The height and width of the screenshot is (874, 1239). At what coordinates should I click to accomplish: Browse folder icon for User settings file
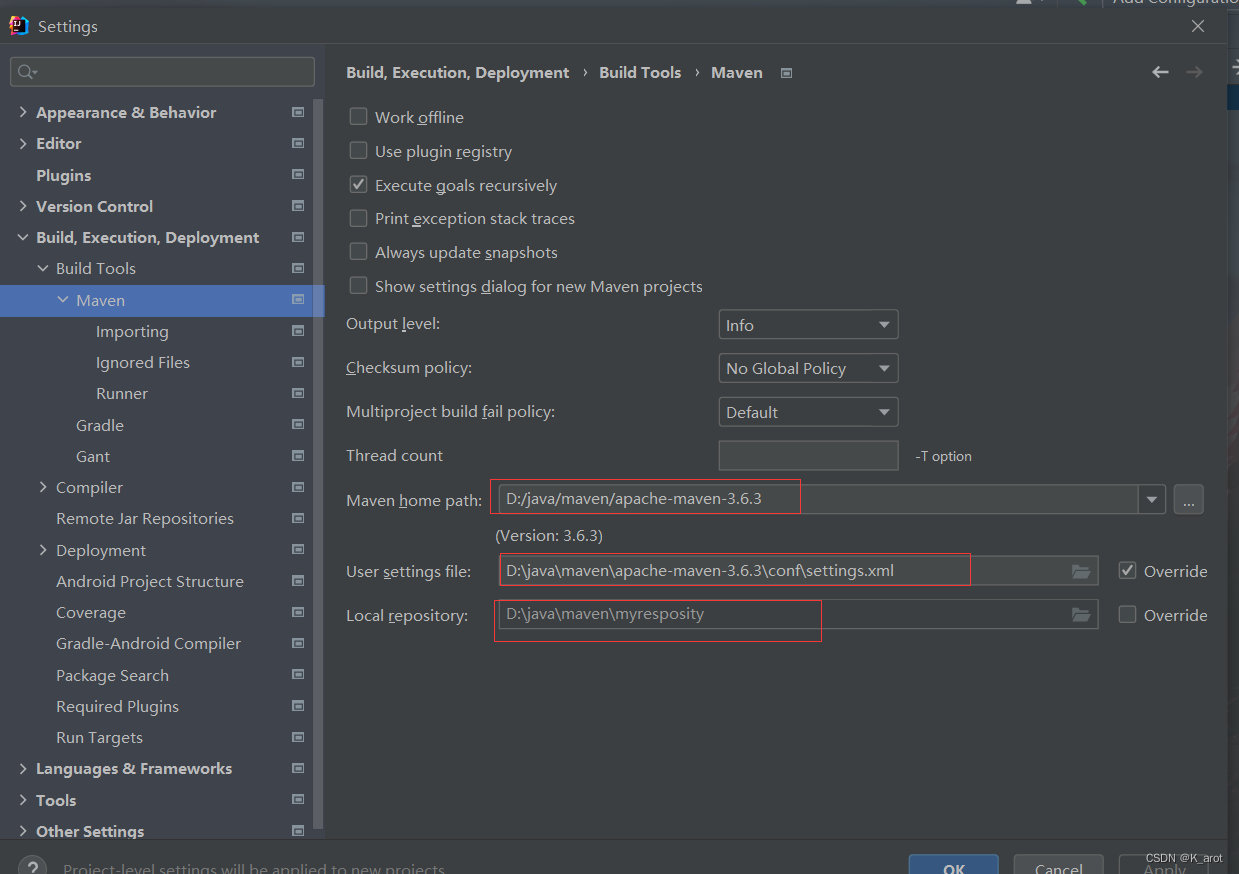coord(1081,571)
